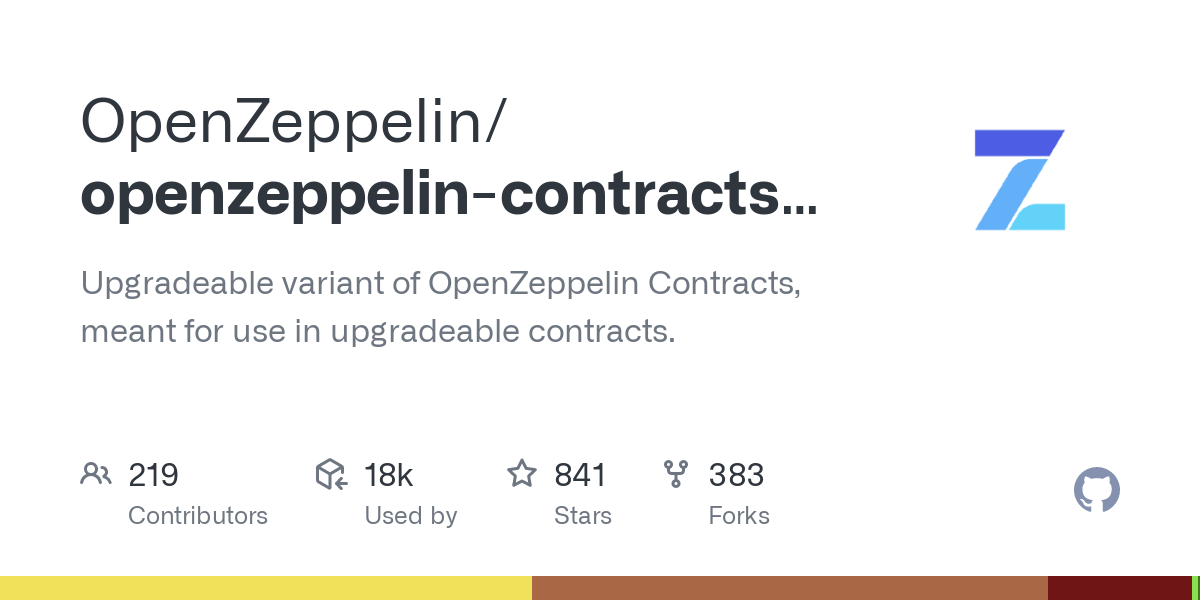The image size is (1200, 600).
Task: Select the 383 forks count
Action: coord(737,474)
